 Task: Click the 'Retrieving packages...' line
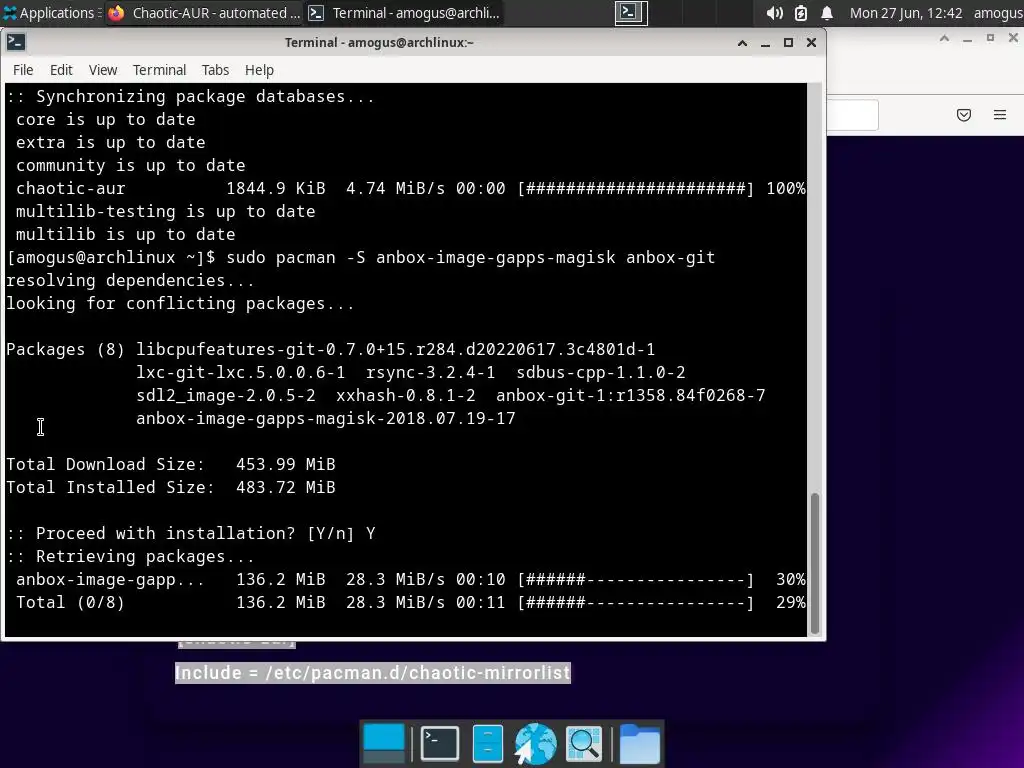click(x=131, y=556)
